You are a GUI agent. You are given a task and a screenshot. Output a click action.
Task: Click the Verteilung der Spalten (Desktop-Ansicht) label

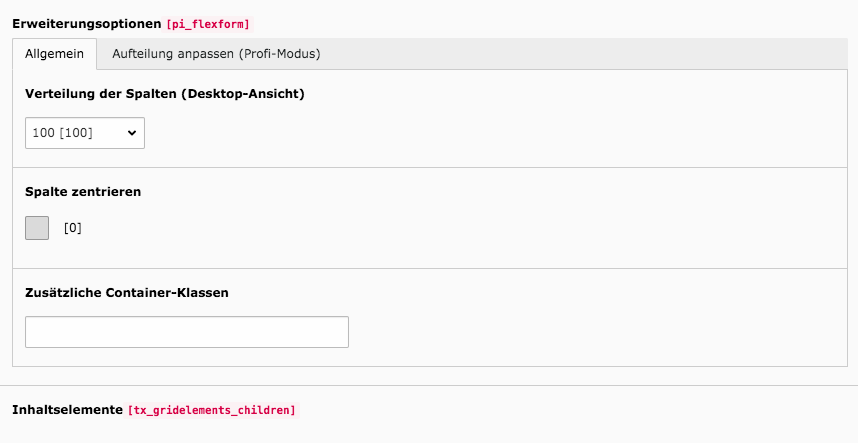165,94
